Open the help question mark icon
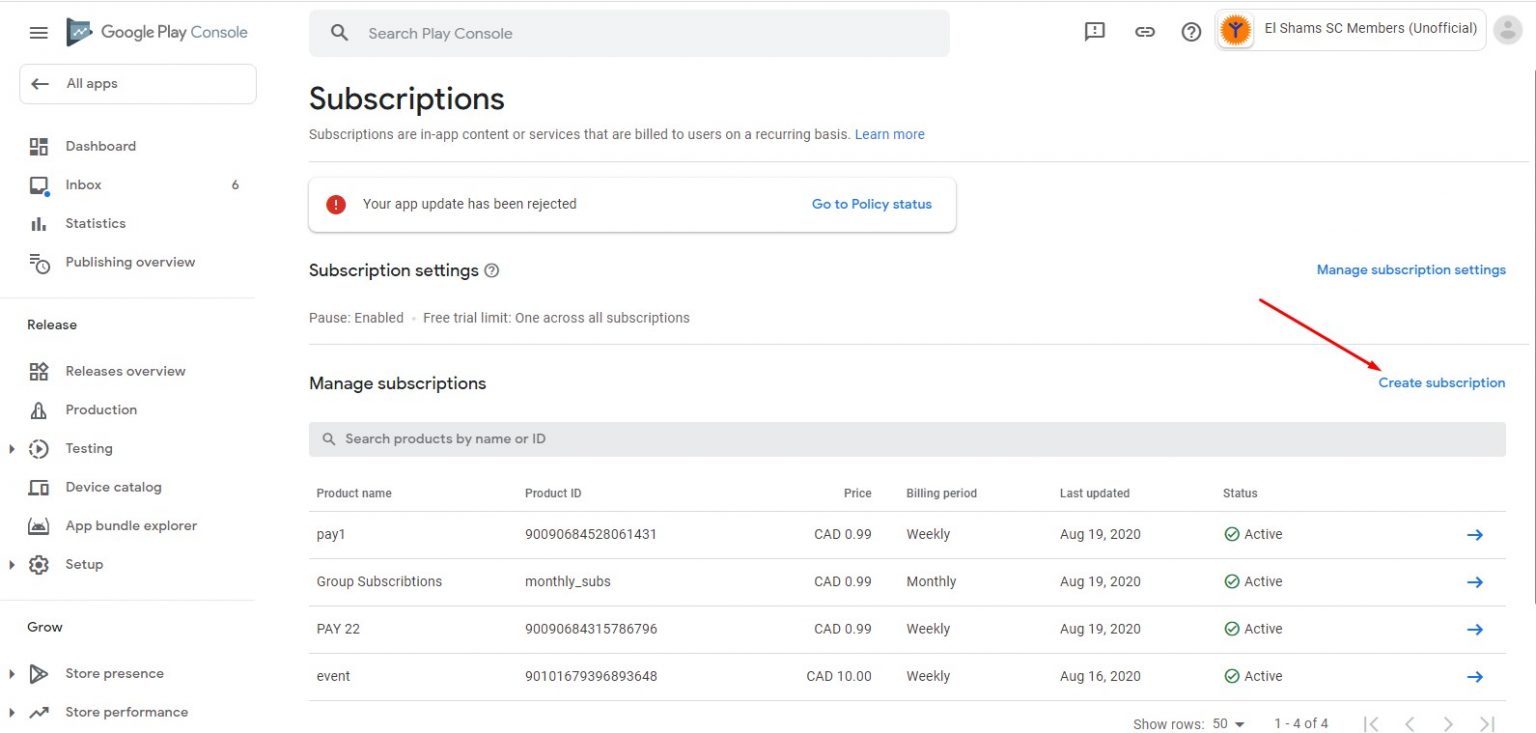The width and height of the screenshot is (1536, 733). coord(1190,31)
